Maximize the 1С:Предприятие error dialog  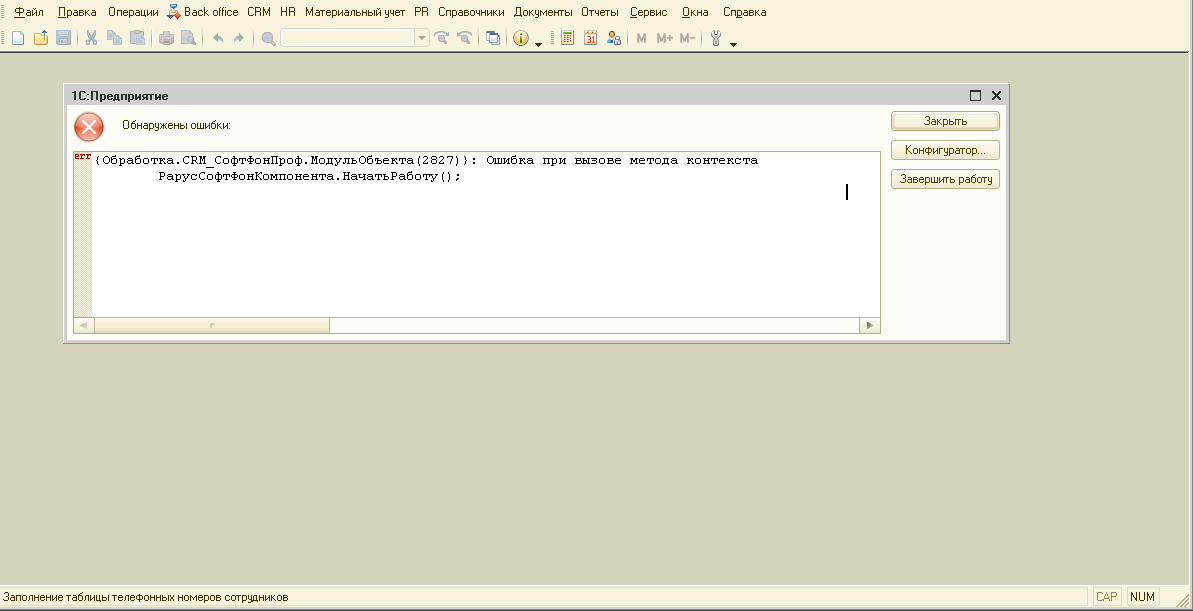[975, 95]
